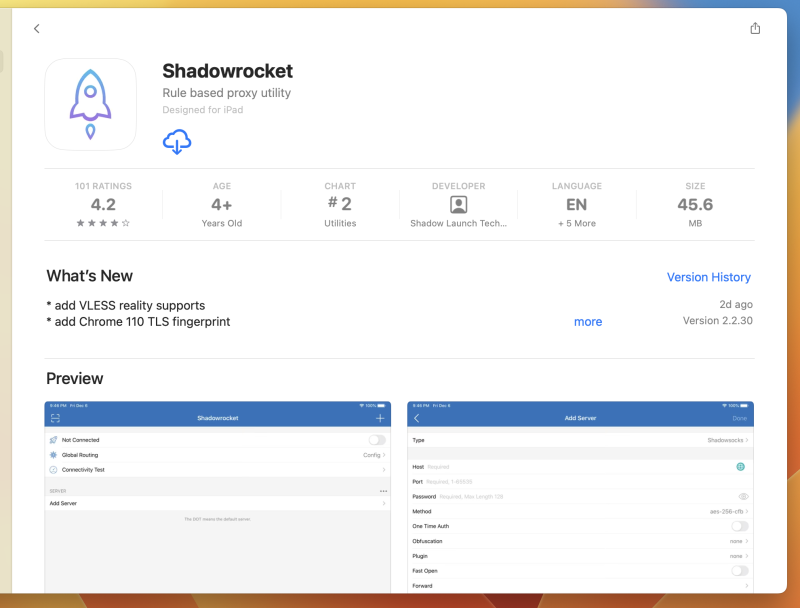Open the three dots next to SERVER

(383, 491)
